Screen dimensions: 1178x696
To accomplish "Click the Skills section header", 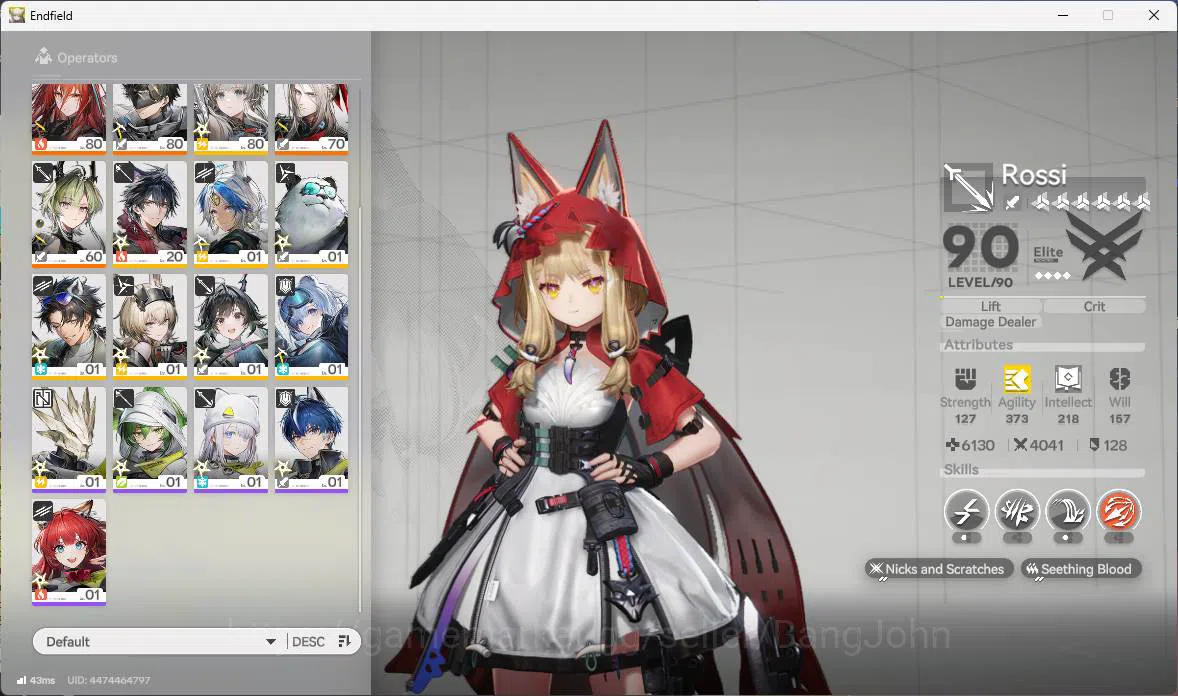I will [x=961, y=469].
